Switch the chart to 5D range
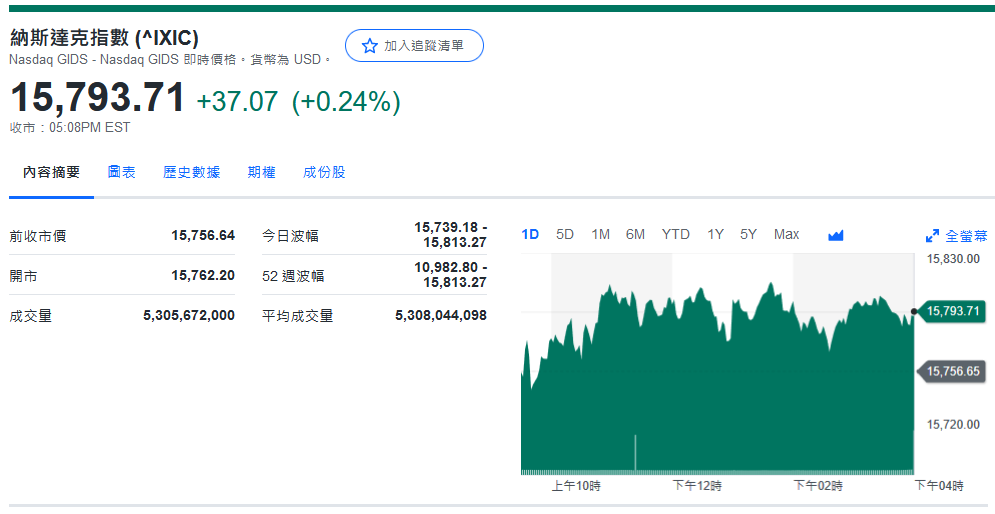 click(x=565, y=234)
